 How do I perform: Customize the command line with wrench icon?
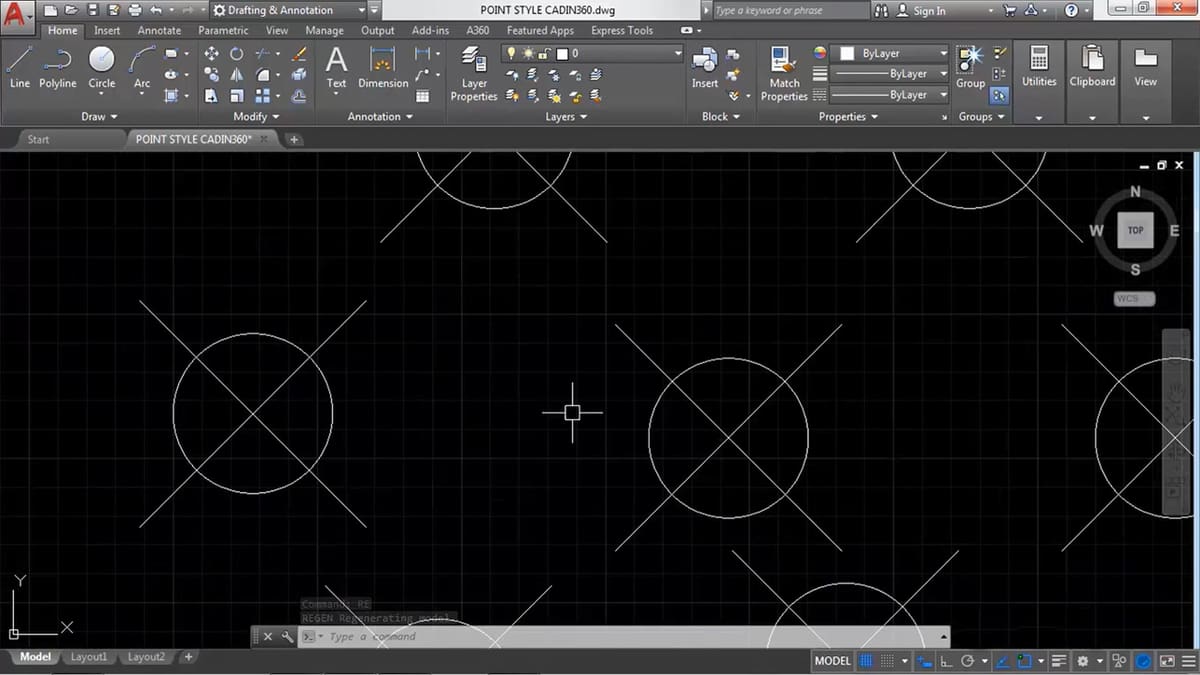click(x=287, y=636)
